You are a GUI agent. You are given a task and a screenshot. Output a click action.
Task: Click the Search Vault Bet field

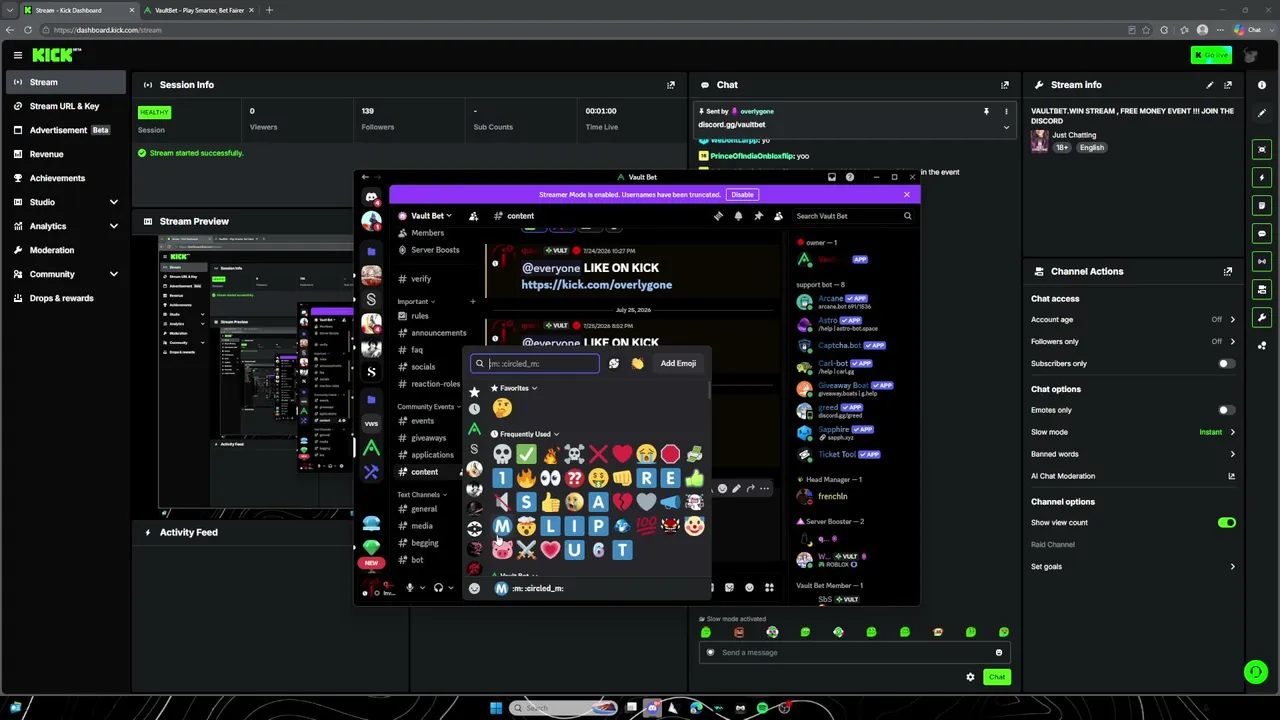(853, 216)
